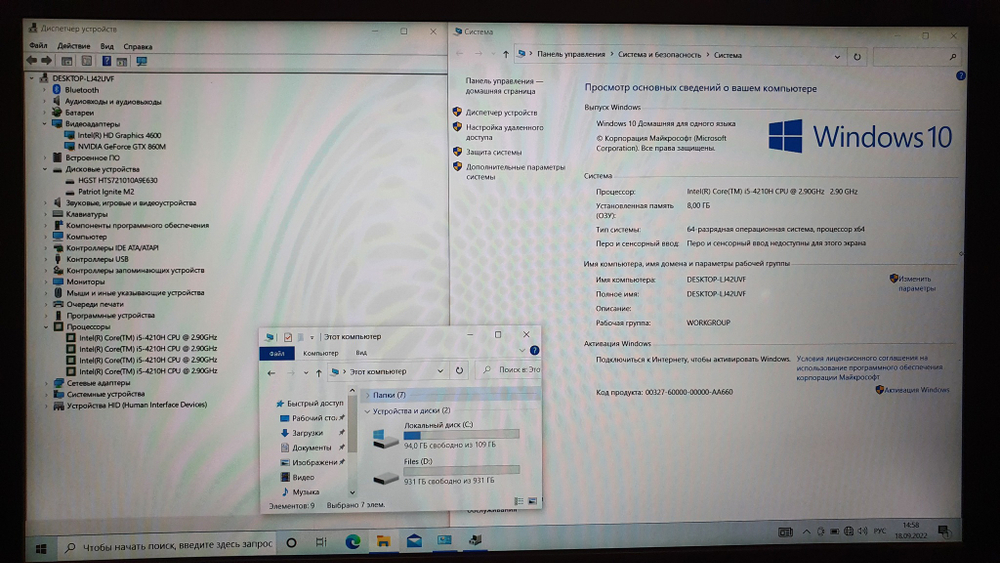This screenshot has height=563, width=1000.
Task: Open the Вид menu in Device Manager
Action: pos(107,47)
